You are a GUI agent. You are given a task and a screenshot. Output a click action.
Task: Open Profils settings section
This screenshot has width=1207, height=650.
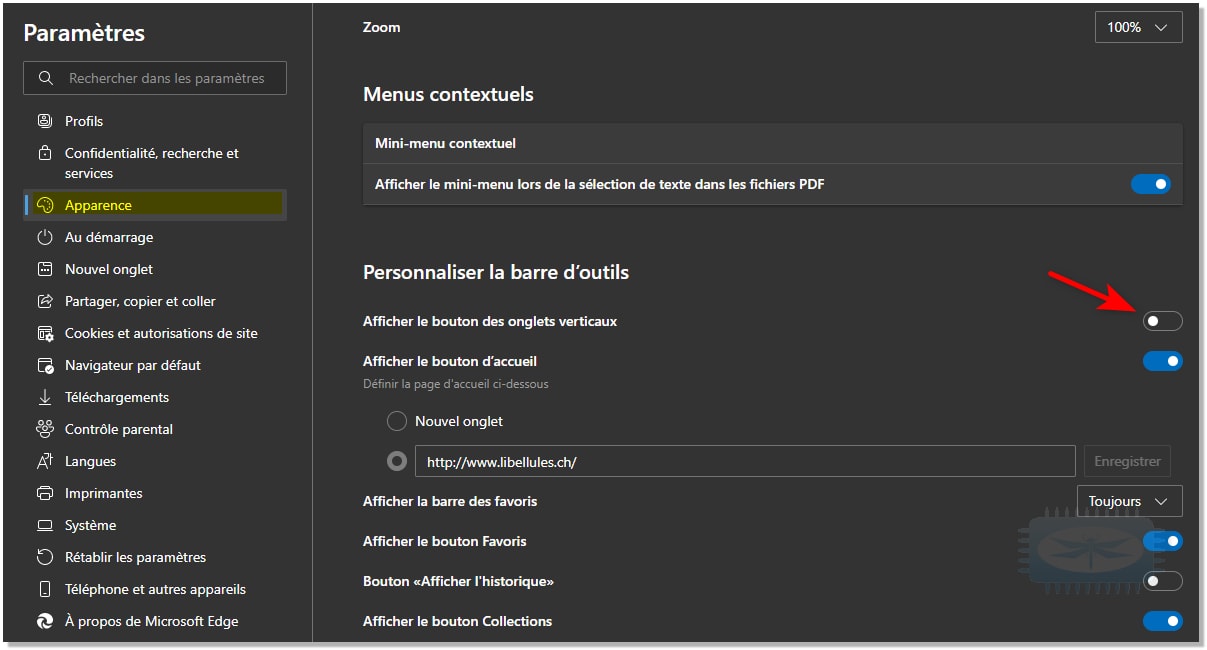click(x=155, y=121)
